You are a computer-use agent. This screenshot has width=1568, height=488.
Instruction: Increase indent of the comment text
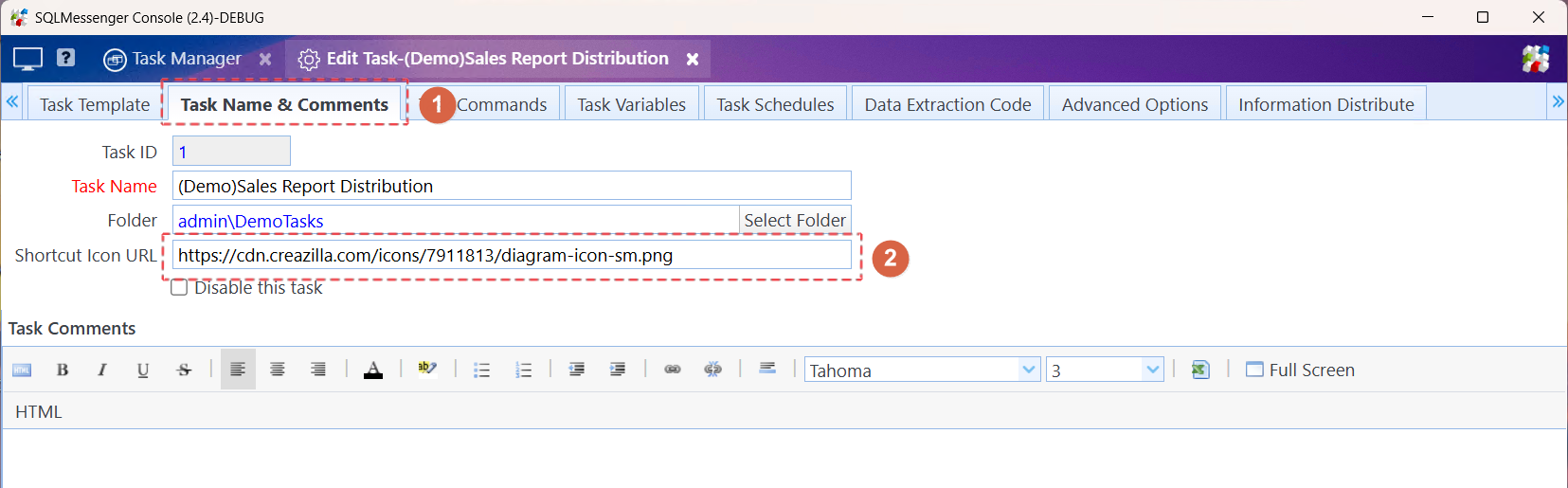(618, 370)
